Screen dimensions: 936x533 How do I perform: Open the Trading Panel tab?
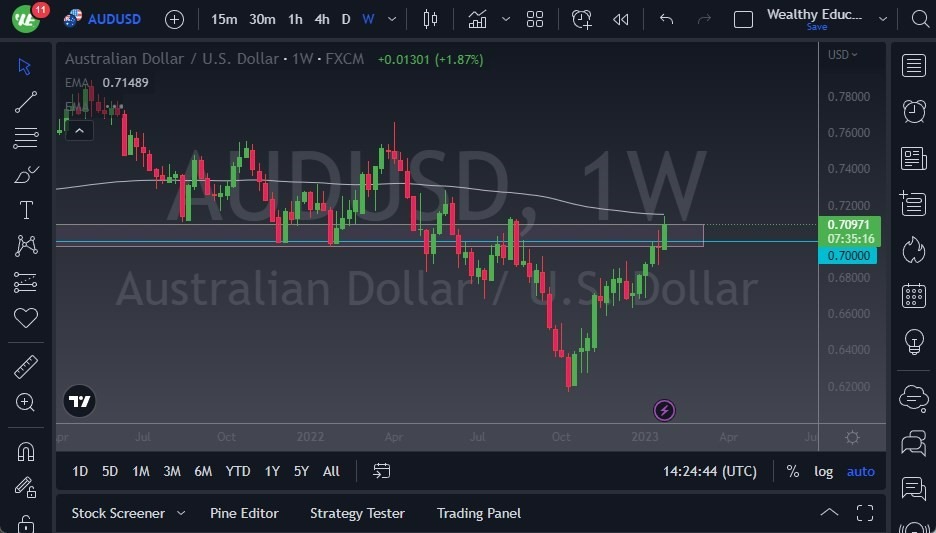(479, 513)
